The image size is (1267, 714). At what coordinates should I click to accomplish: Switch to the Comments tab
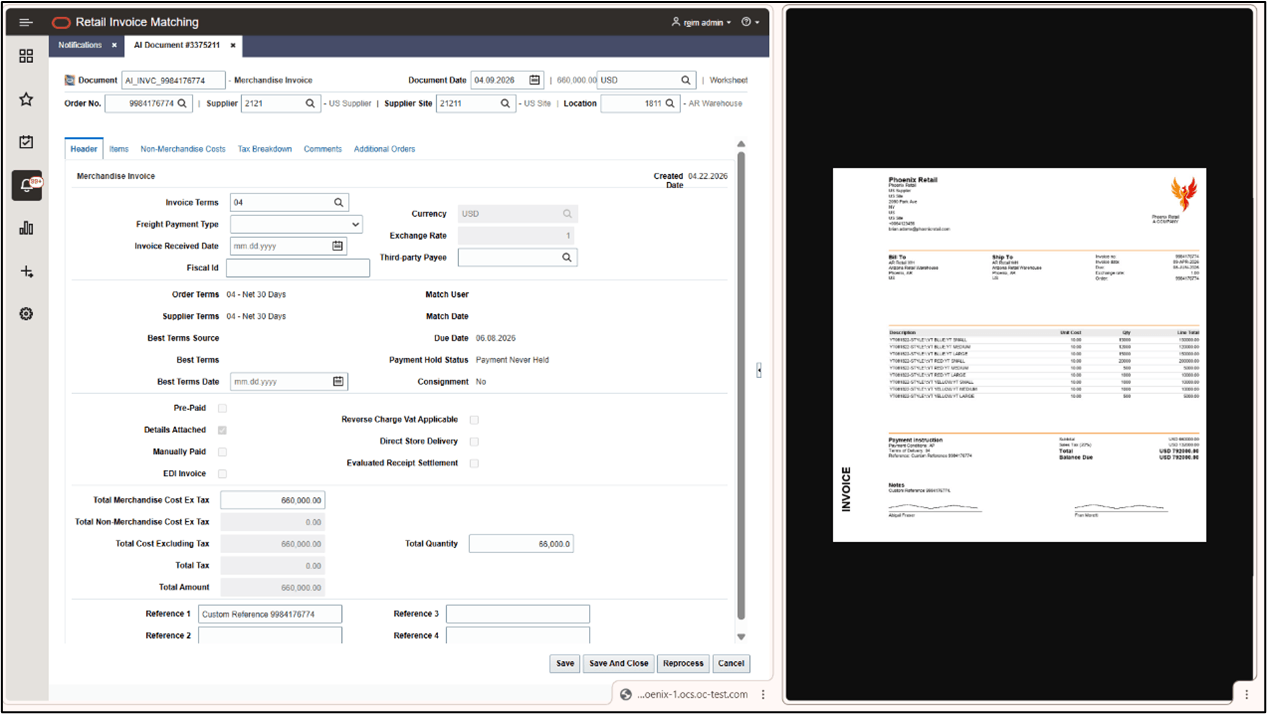323,149
